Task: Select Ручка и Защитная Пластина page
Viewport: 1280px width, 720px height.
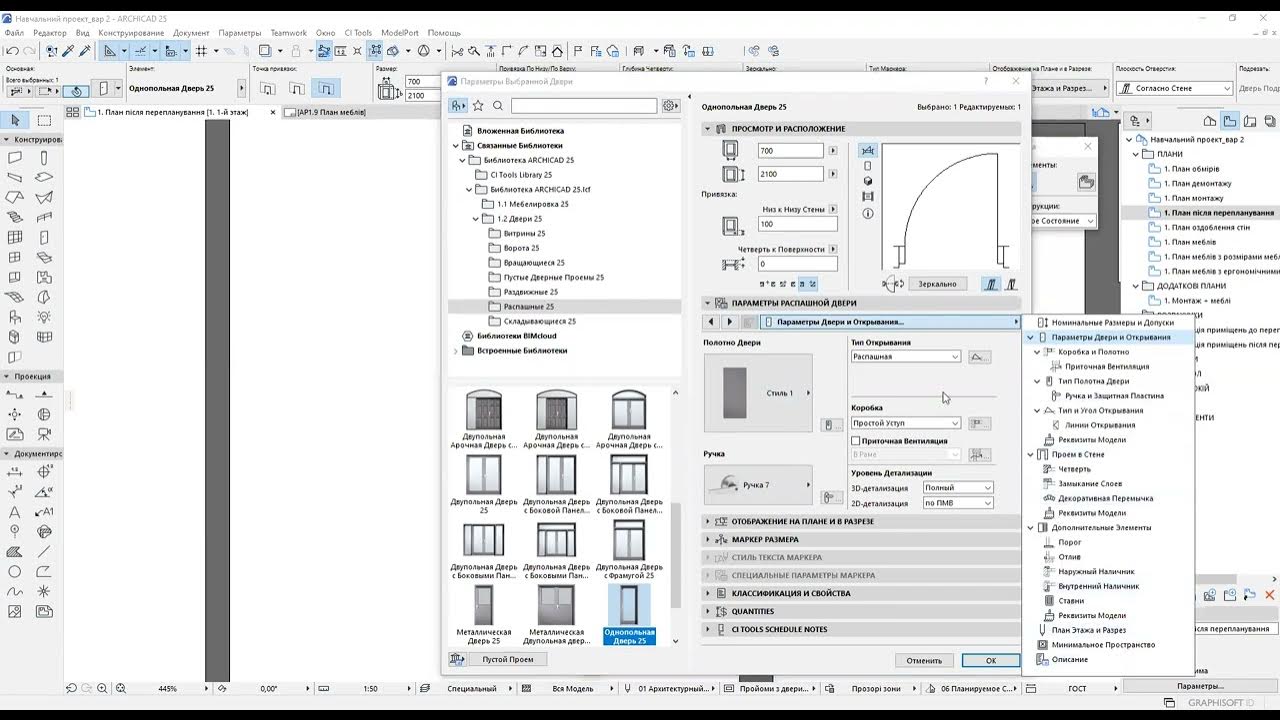Action: (1114, 396)
